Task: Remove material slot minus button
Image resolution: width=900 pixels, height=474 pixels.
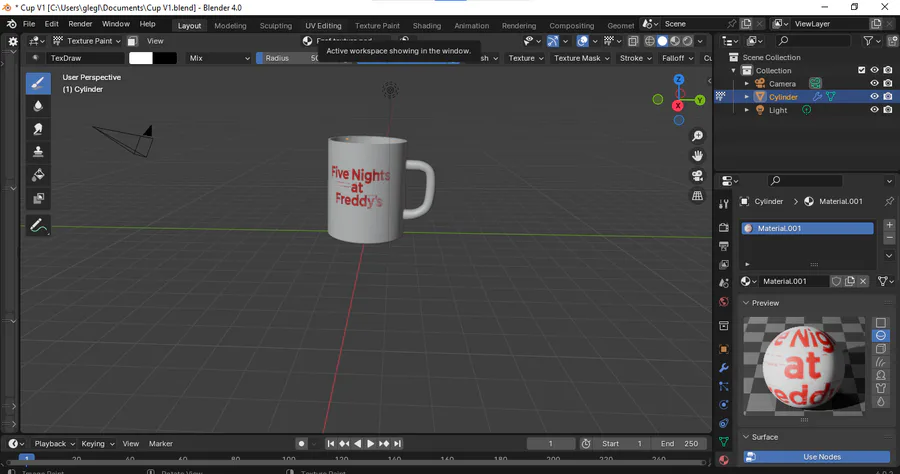Action: tap(889, 238)
